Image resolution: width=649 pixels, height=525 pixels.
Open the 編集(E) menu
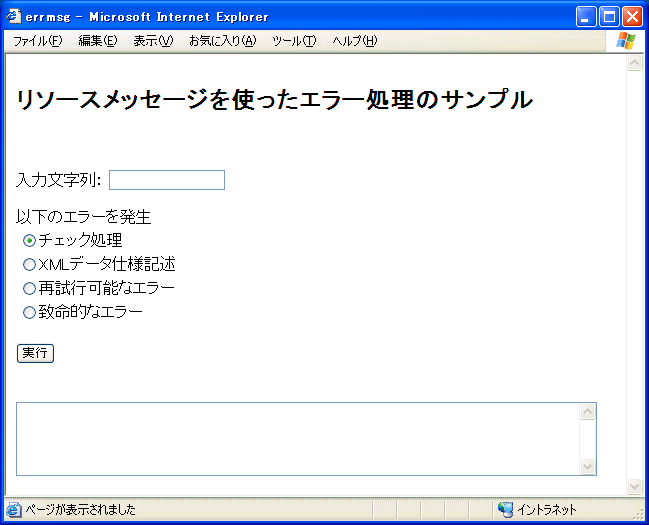click(98, 41)
